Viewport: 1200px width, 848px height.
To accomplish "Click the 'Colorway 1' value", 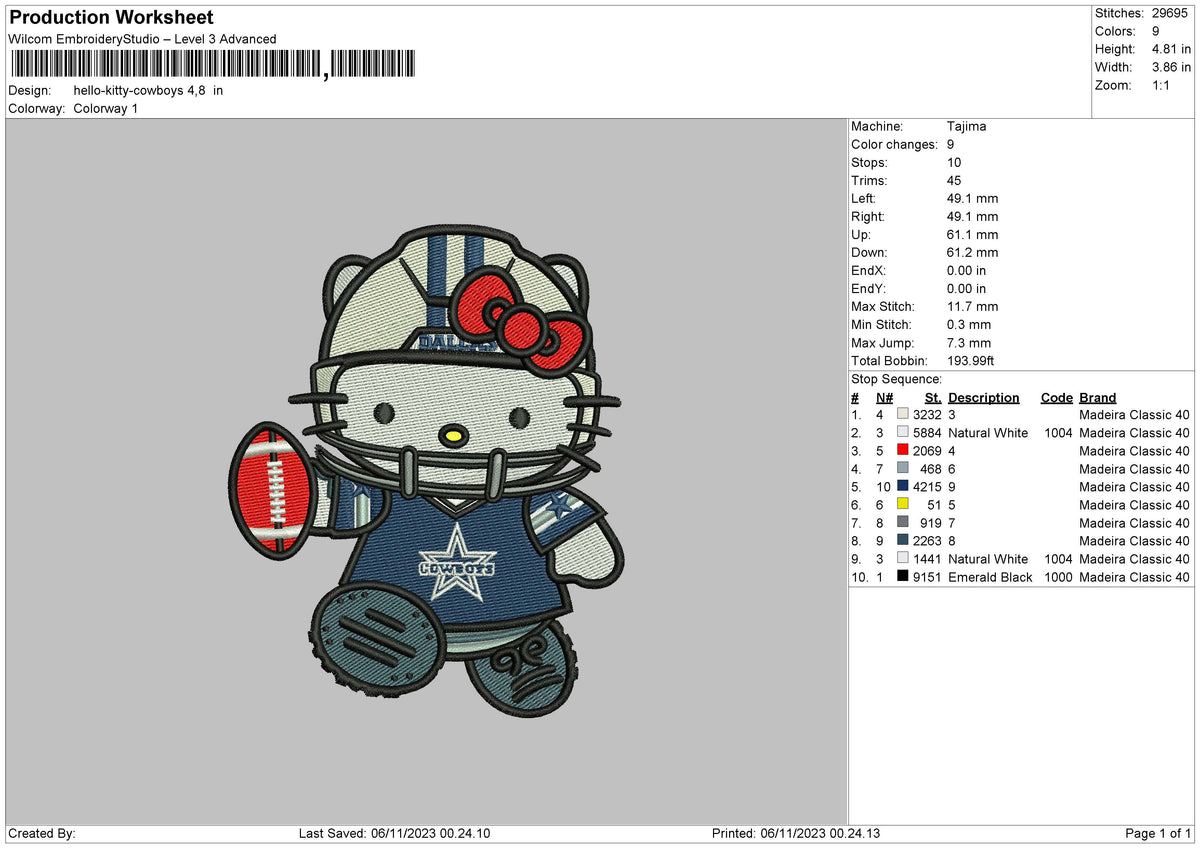I will point(106,108).
